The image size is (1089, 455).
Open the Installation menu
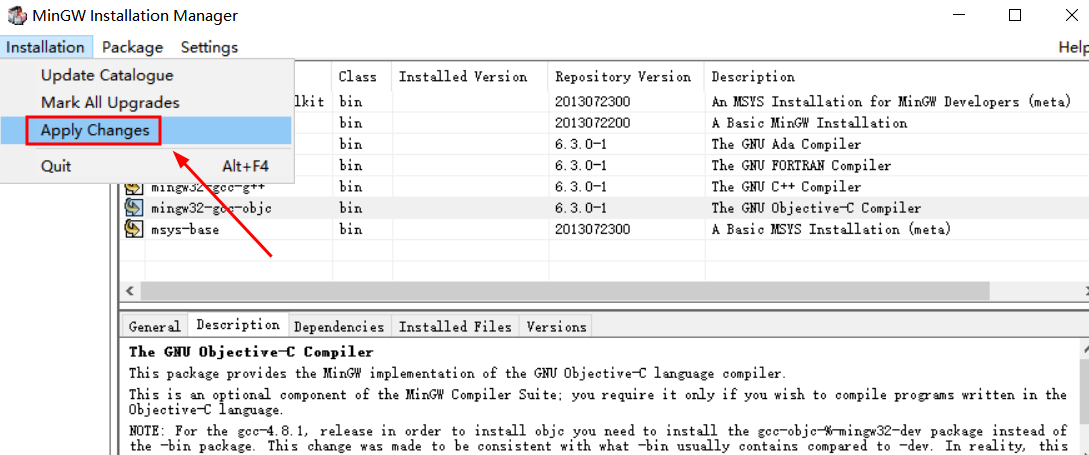46,47
